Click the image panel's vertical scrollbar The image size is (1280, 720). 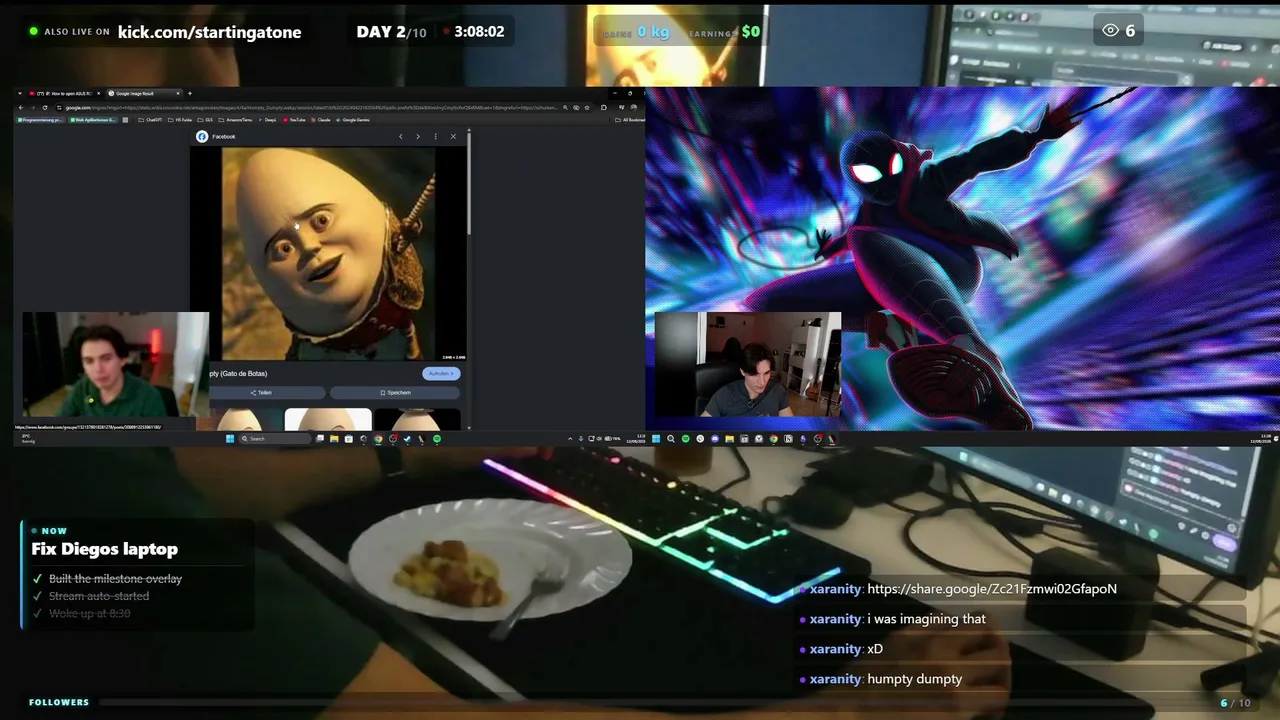tap(468, 185)
